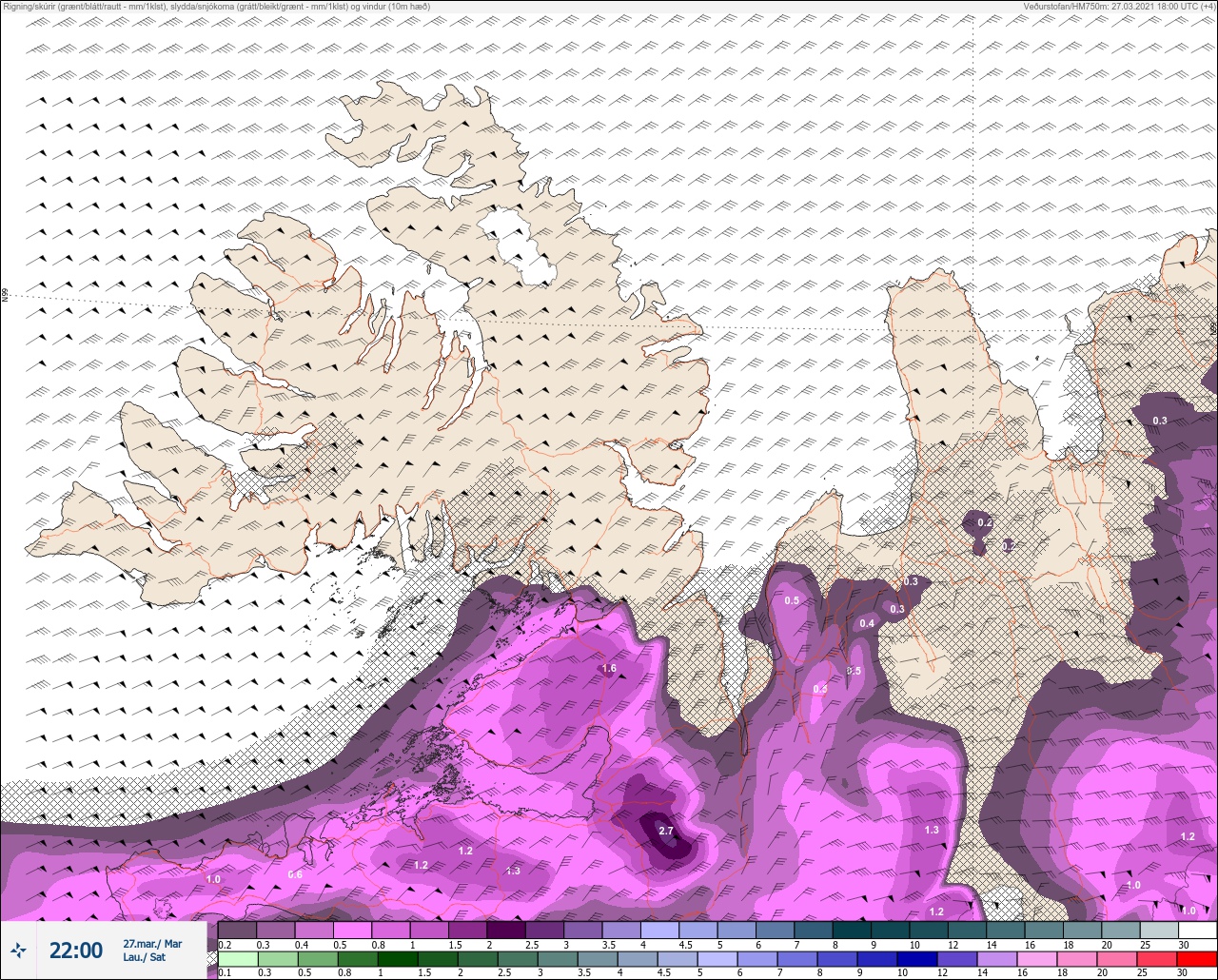Image resolution: width=1218 pixels, height=980 pixels.
Task: Click the date text '27.mar./ Mar'
Action: (x=152, y=944)
